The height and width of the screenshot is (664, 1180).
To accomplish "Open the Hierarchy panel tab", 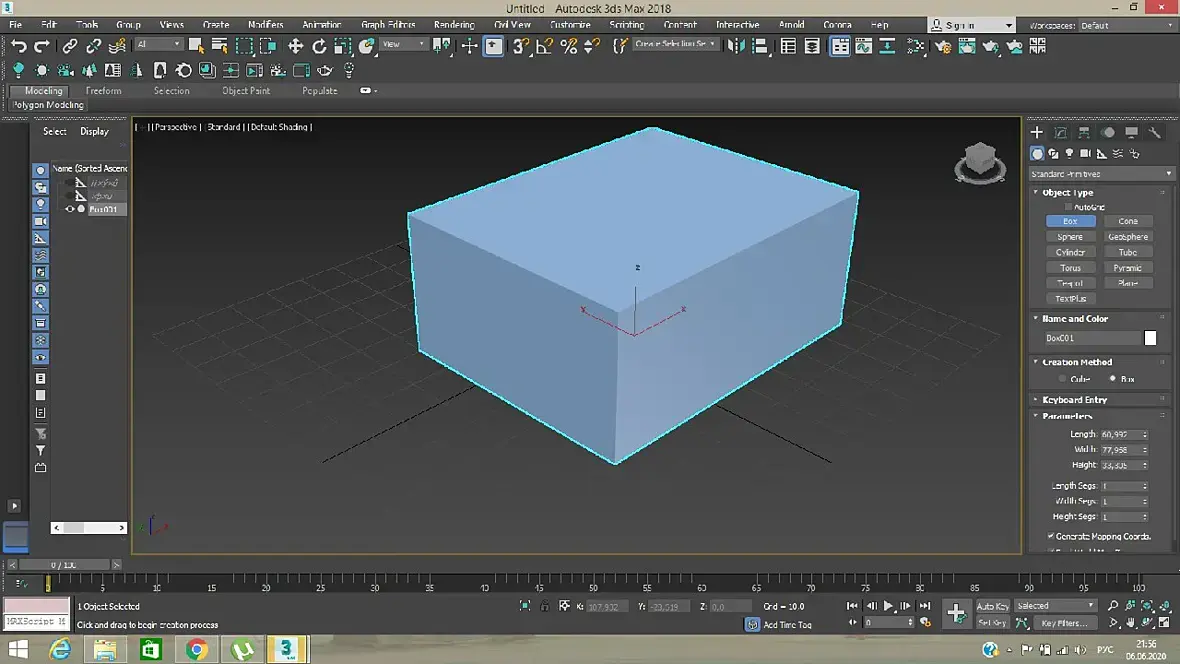I will (x=1084, y=132).
